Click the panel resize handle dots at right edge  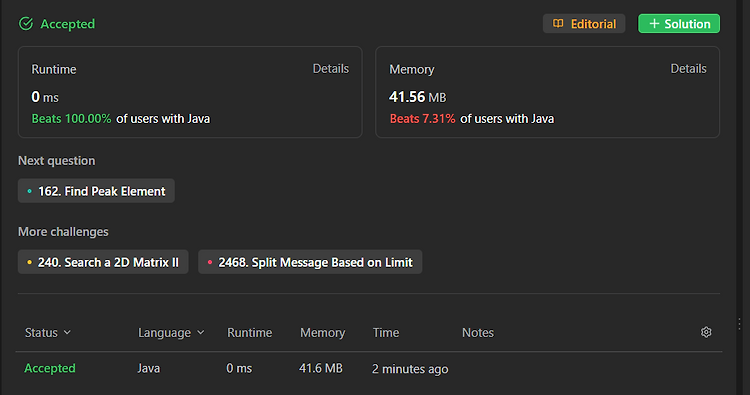739,324
